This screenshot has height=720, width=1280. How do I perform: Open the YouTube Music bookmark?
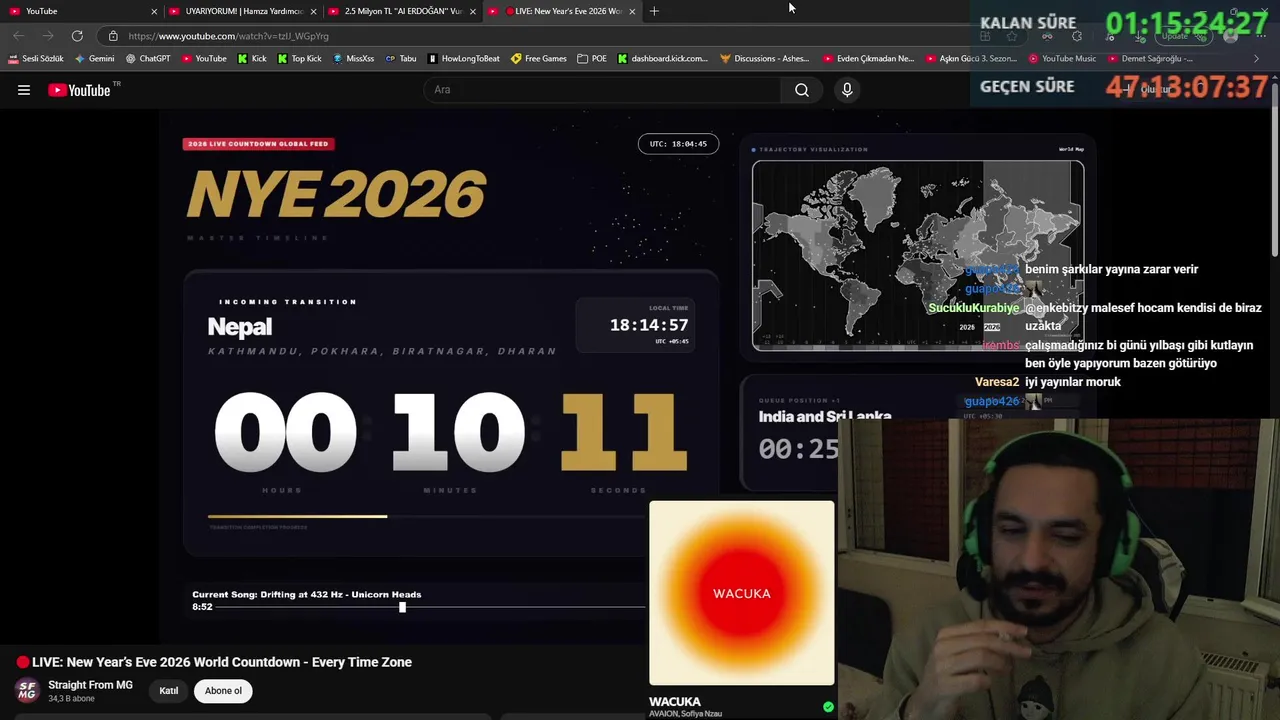[x=1062, y=59]
